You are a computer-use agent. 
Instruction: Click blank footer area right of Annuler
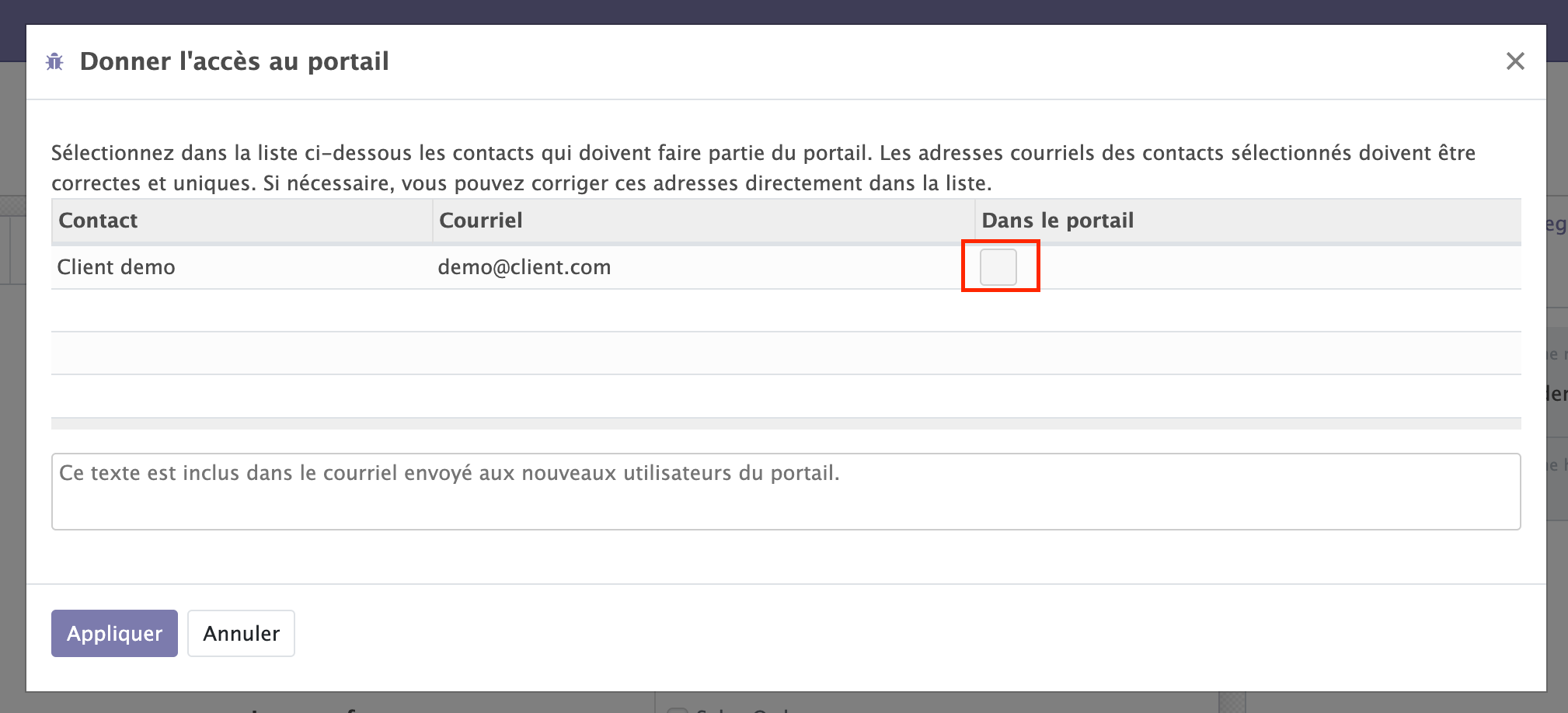855,635
